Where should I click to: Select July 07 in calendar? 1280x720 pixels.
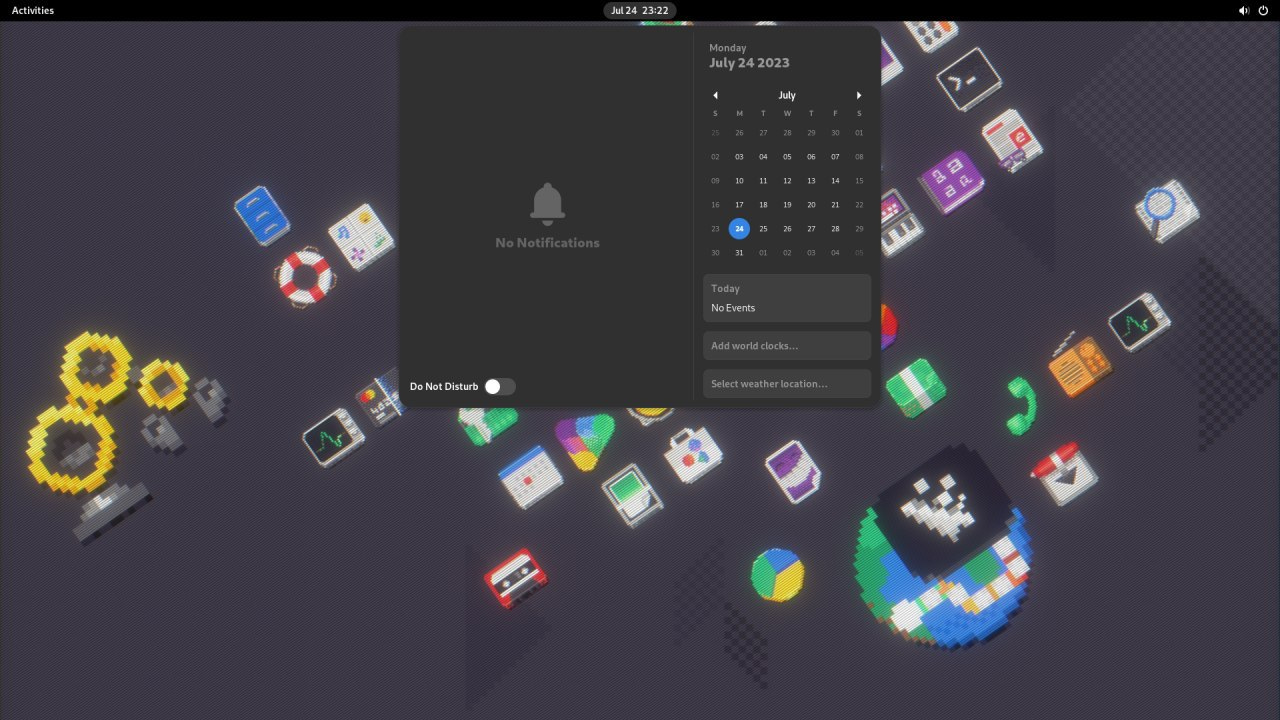[x=835, y=157]
